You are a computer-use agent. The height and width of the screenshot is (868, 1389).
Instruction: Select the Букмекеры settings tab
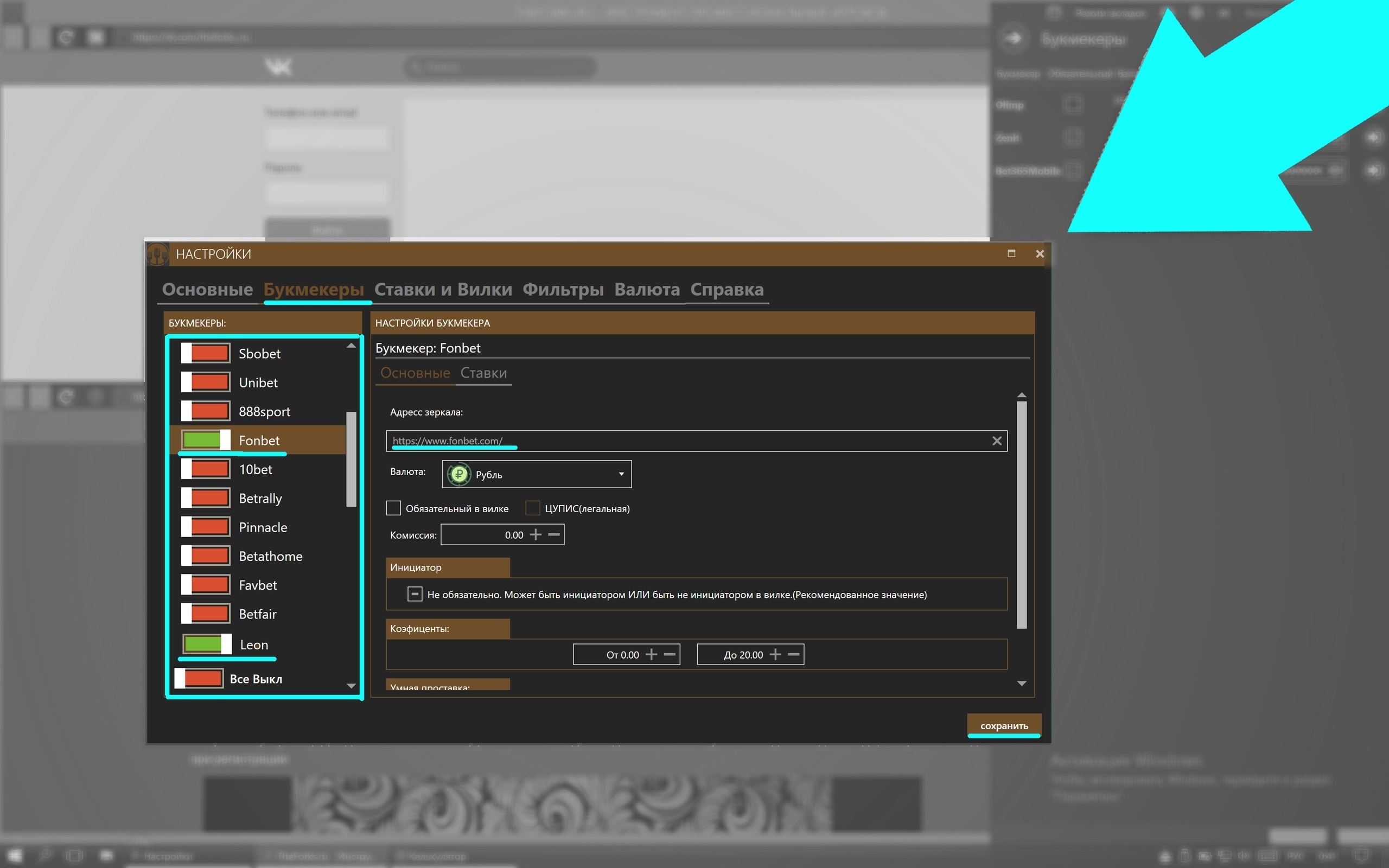[x=314, y=289]
